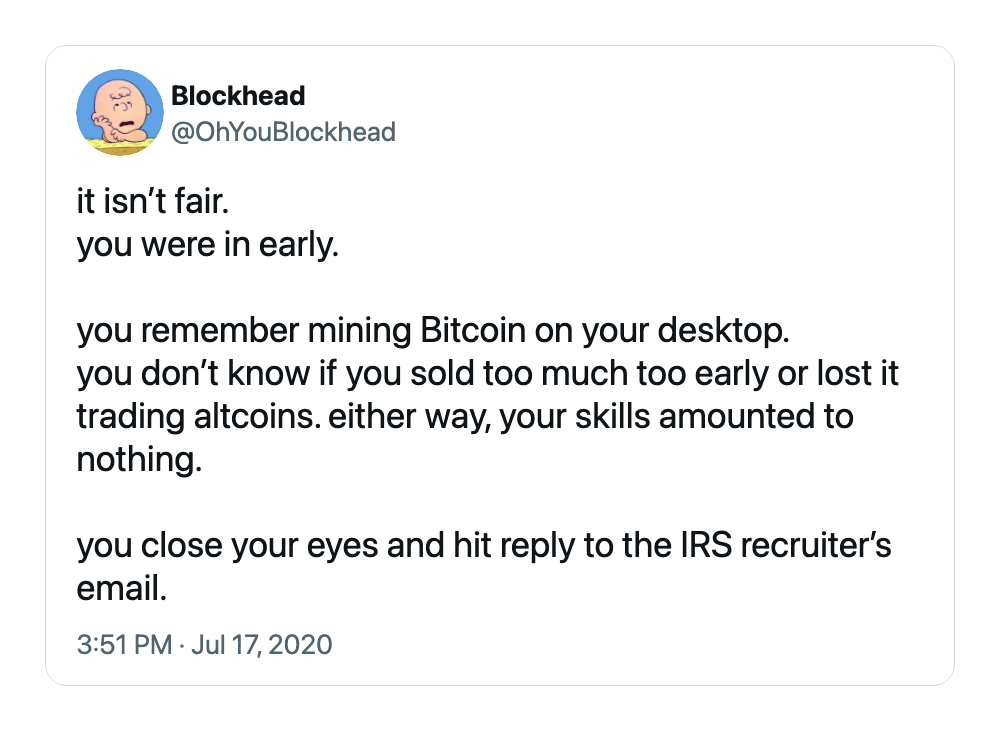Click the word "nothing." in the tweet
This screenshot has height=731, width=1000.
[139, 459]
